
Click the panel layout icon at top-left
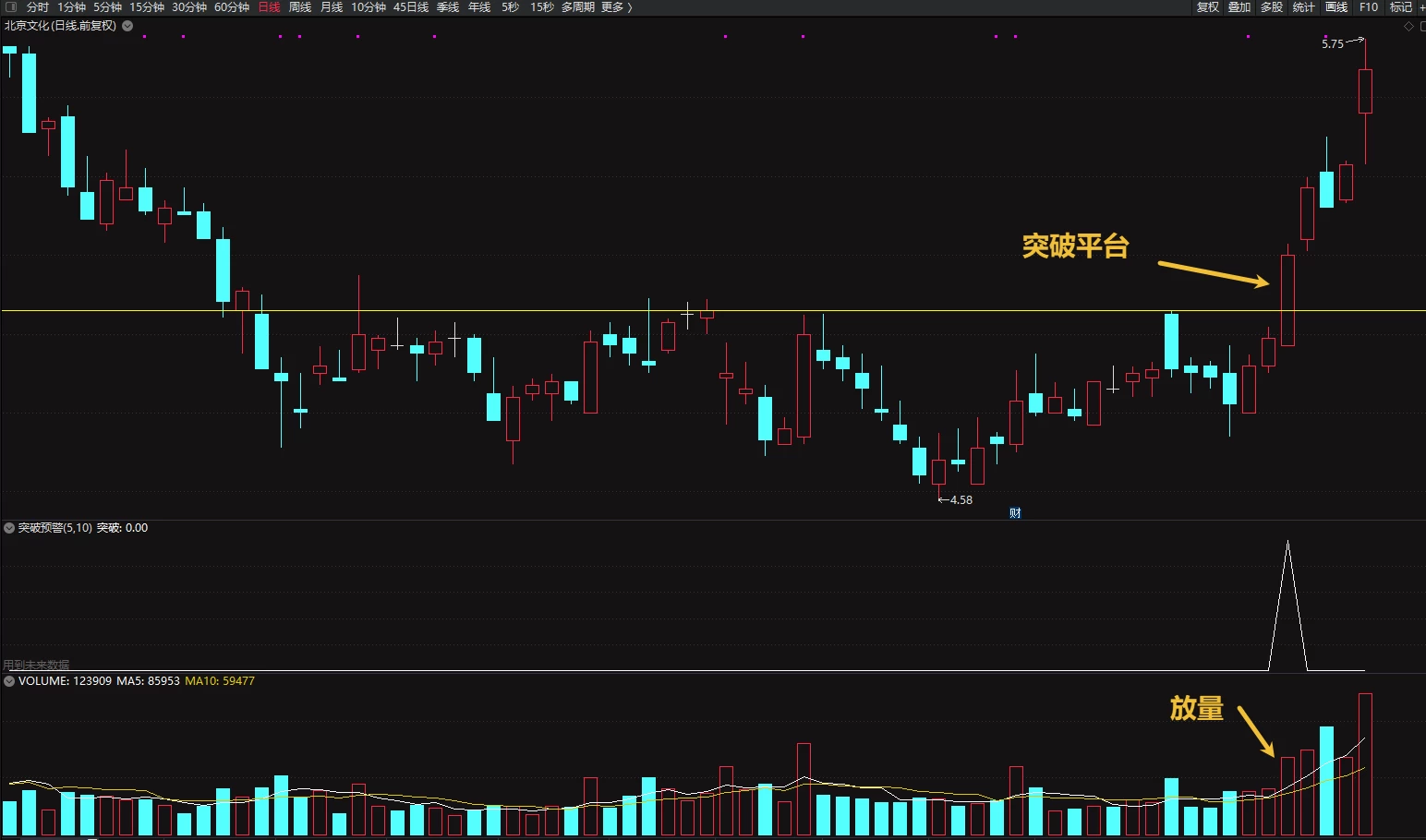click(x=11, y=6)
